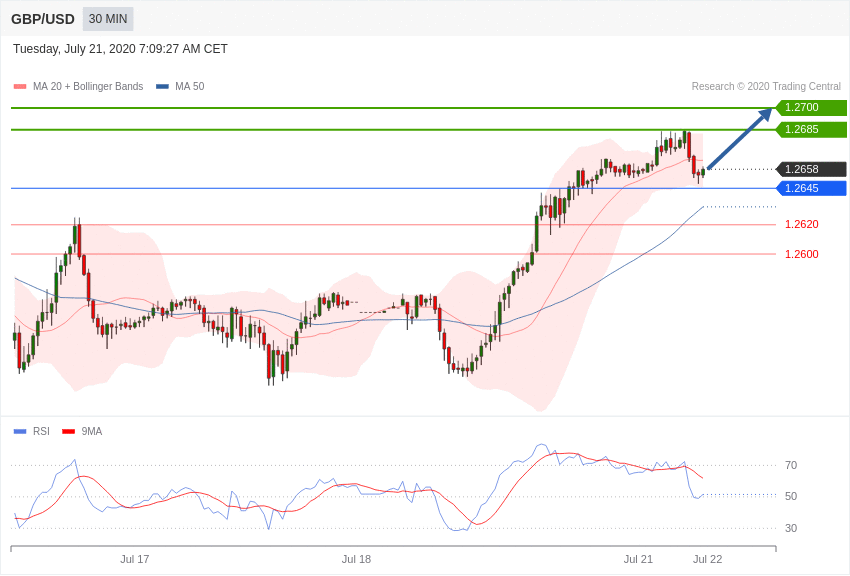Click the 1.2685 green resistance price tag
The height and width of the screenshot is (576, 850).
(811, 130)
